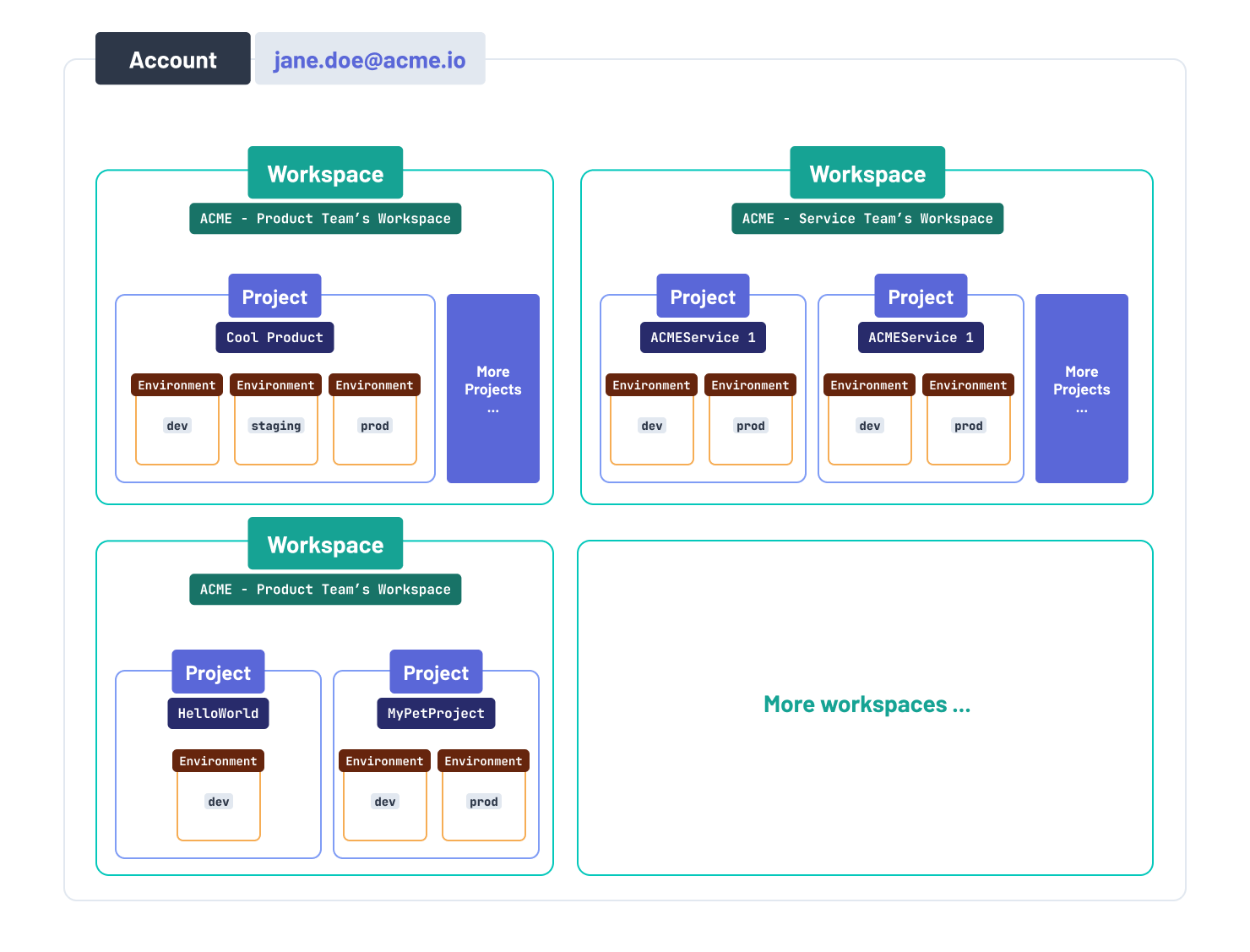Toggle the dev environment under Cool Product
The width and height of the screenshot is (1250, 952).
coord(176,425)
